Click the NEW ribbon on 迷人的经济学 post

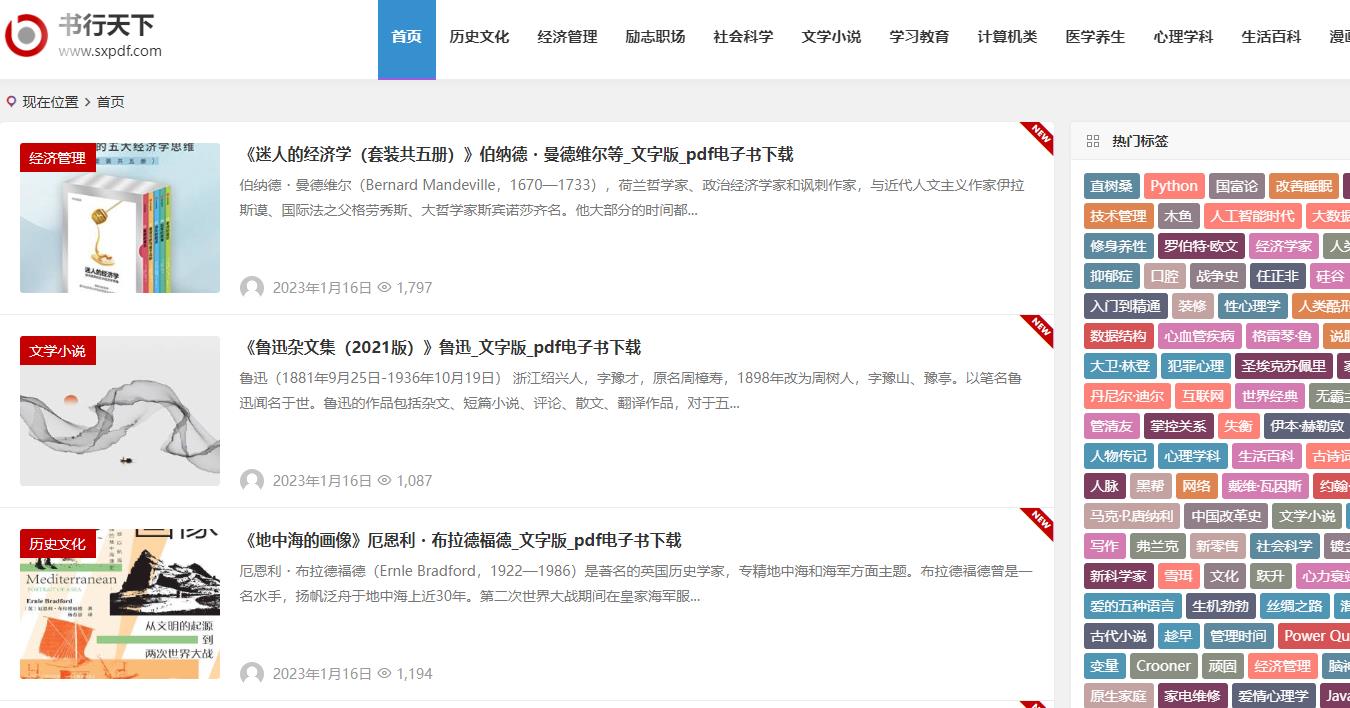click(x=1039, y=136)
